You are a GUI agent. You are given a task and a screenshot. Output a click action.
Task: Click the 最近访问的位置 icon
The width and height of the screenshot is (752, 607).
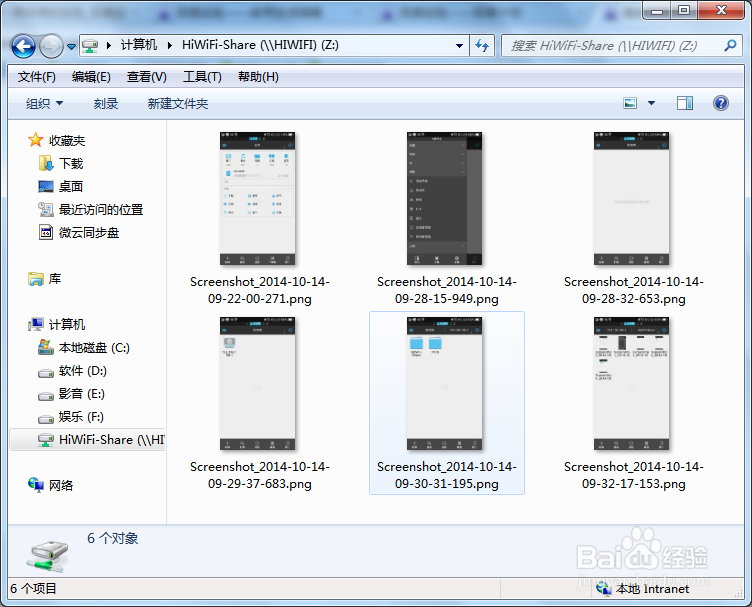point(46,209)
